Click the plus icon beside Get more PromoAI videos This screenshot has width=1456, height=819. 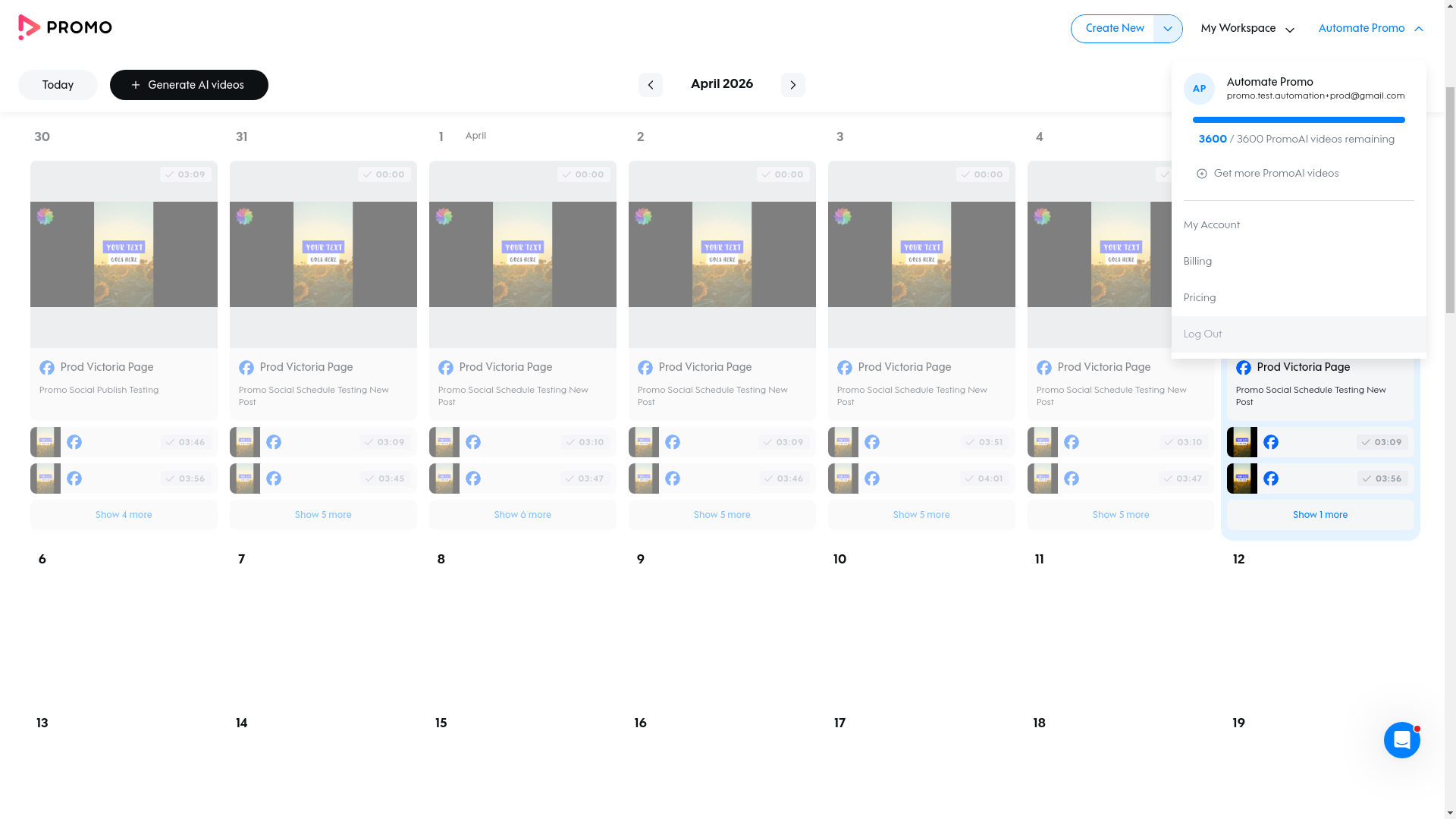[1203, 173]
